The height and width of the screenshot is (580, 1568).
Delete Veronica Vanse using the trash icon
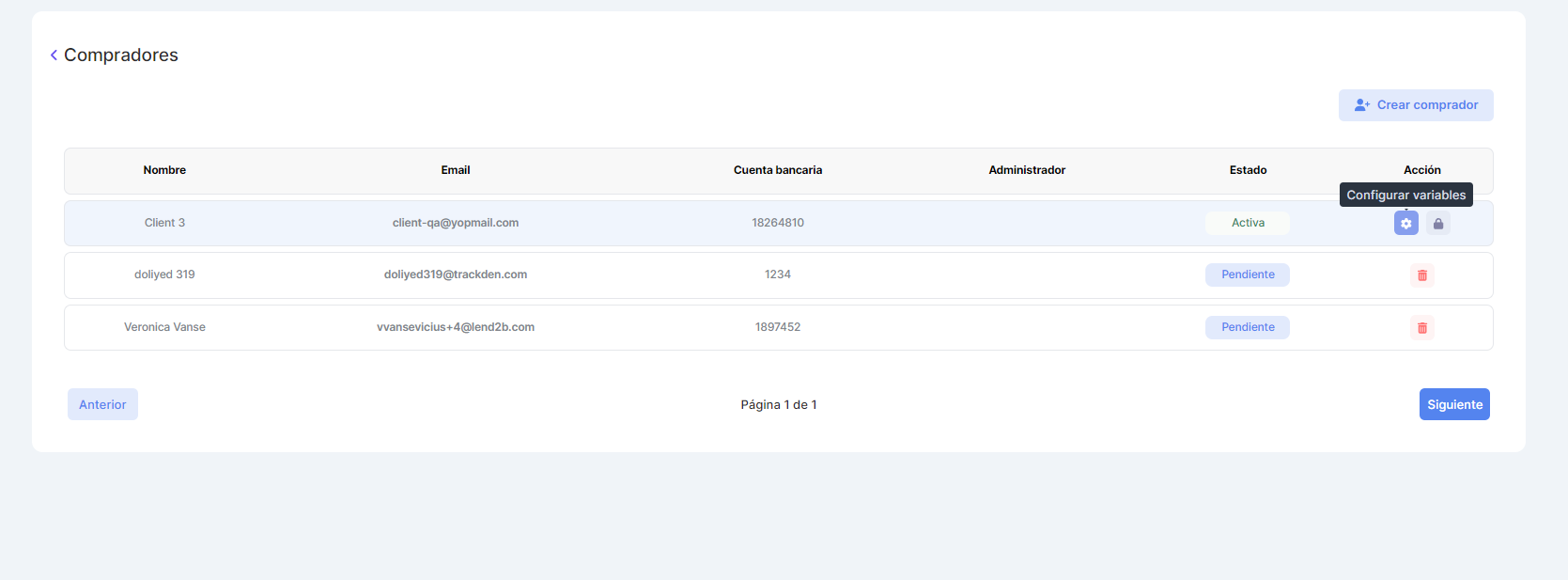point(1421,328)
